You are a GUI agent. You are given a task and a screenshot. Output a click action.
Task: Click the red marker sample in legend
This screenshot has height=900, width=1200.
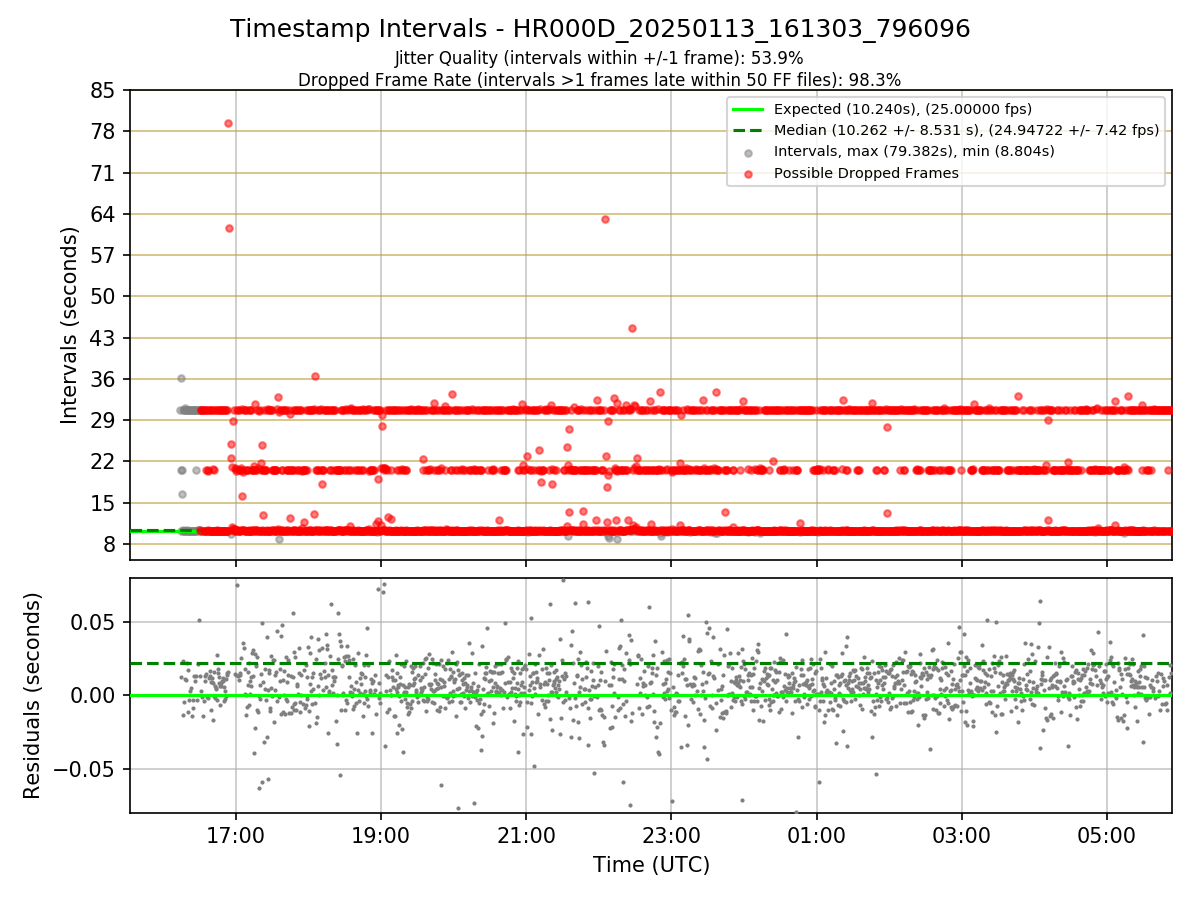(x=749, y=173)
